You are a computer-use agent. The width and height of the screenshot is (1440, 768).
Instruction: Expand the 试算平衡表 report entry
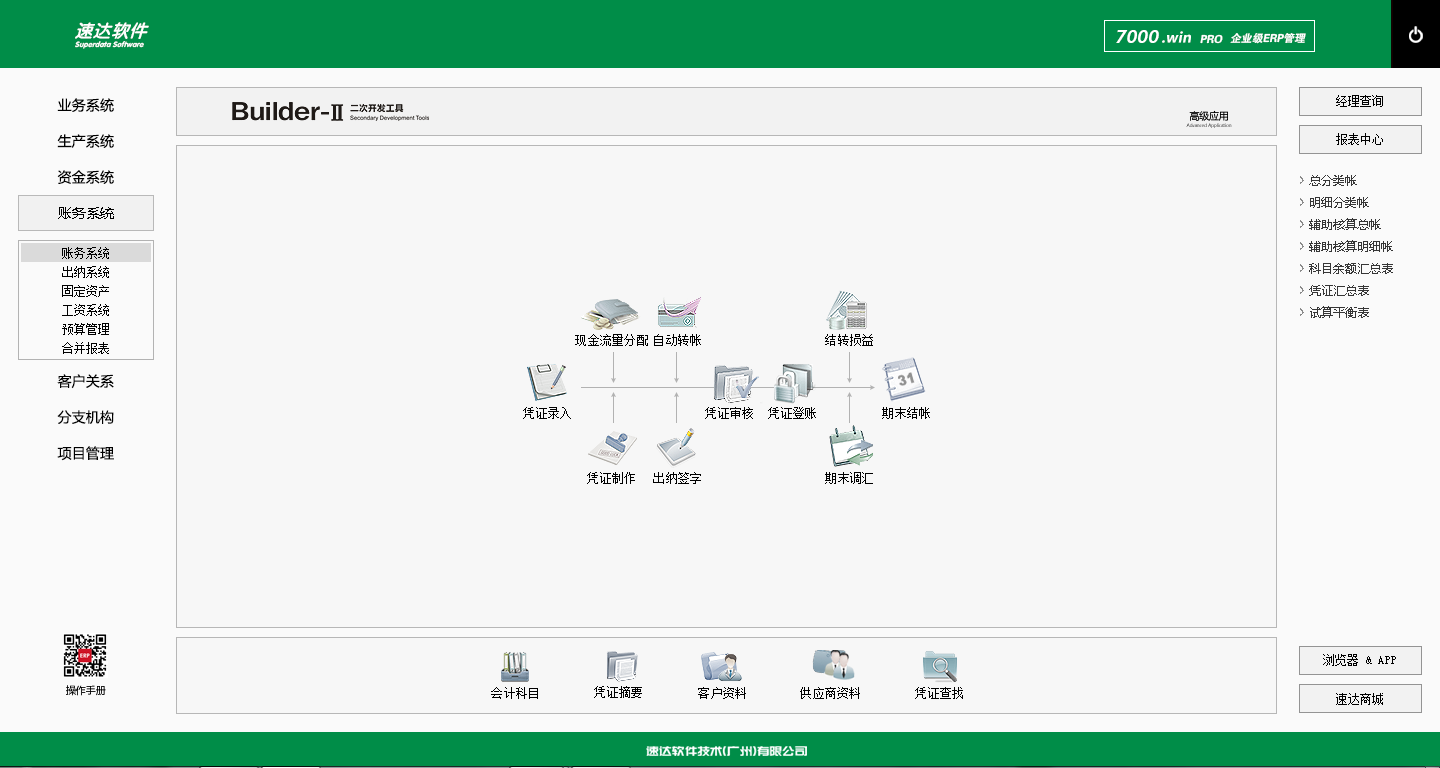pos(1339,313)
